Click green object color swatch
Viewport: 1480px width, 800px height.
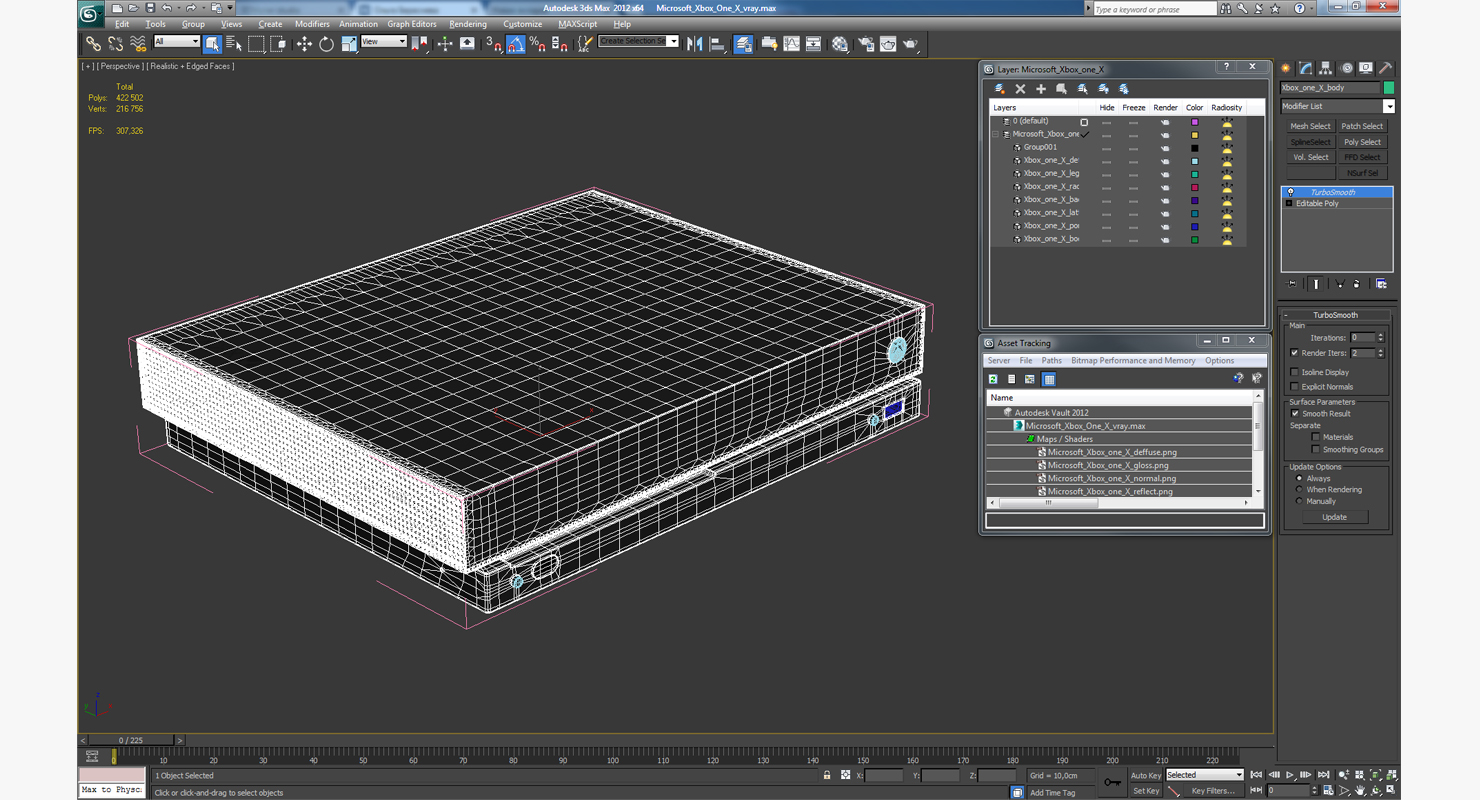coord(1389,88)
